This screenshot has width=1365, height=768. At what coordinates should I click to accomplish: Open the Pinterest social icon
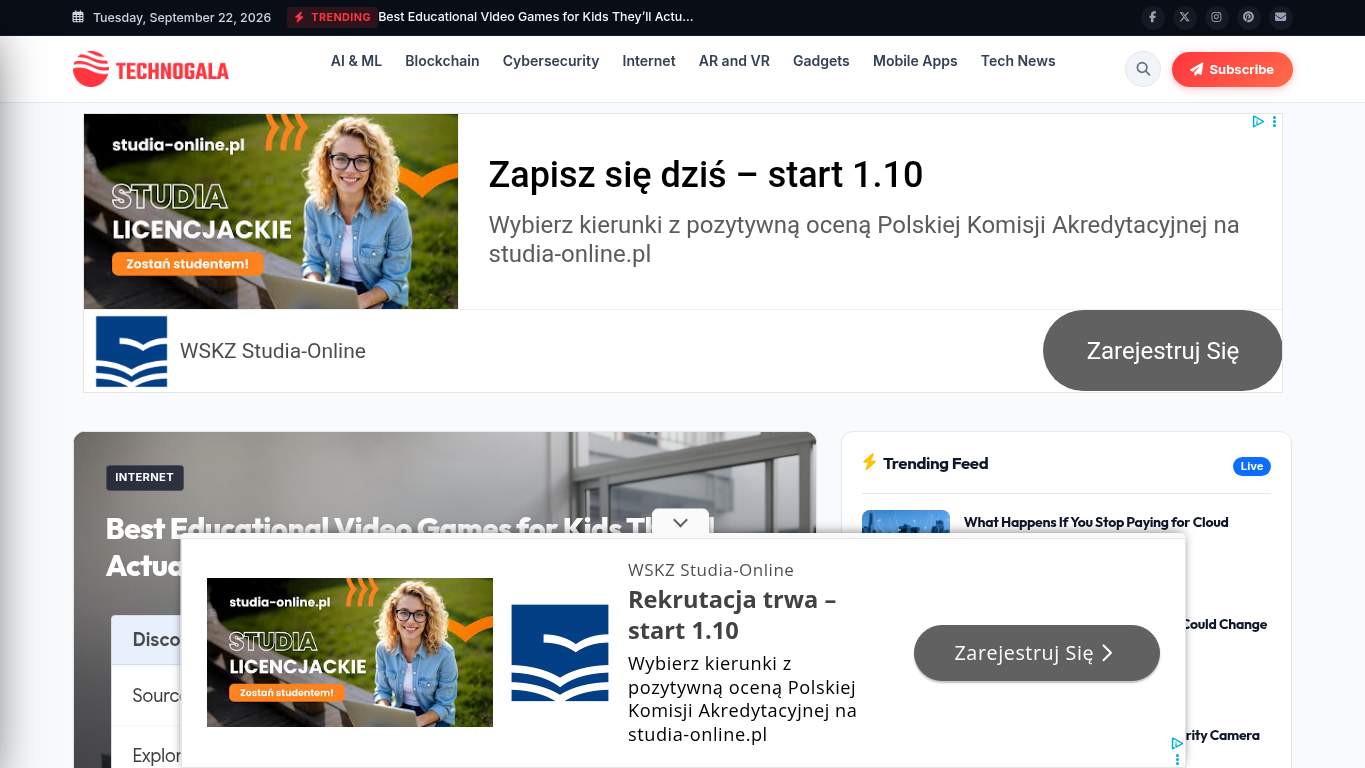(1248, 17)
